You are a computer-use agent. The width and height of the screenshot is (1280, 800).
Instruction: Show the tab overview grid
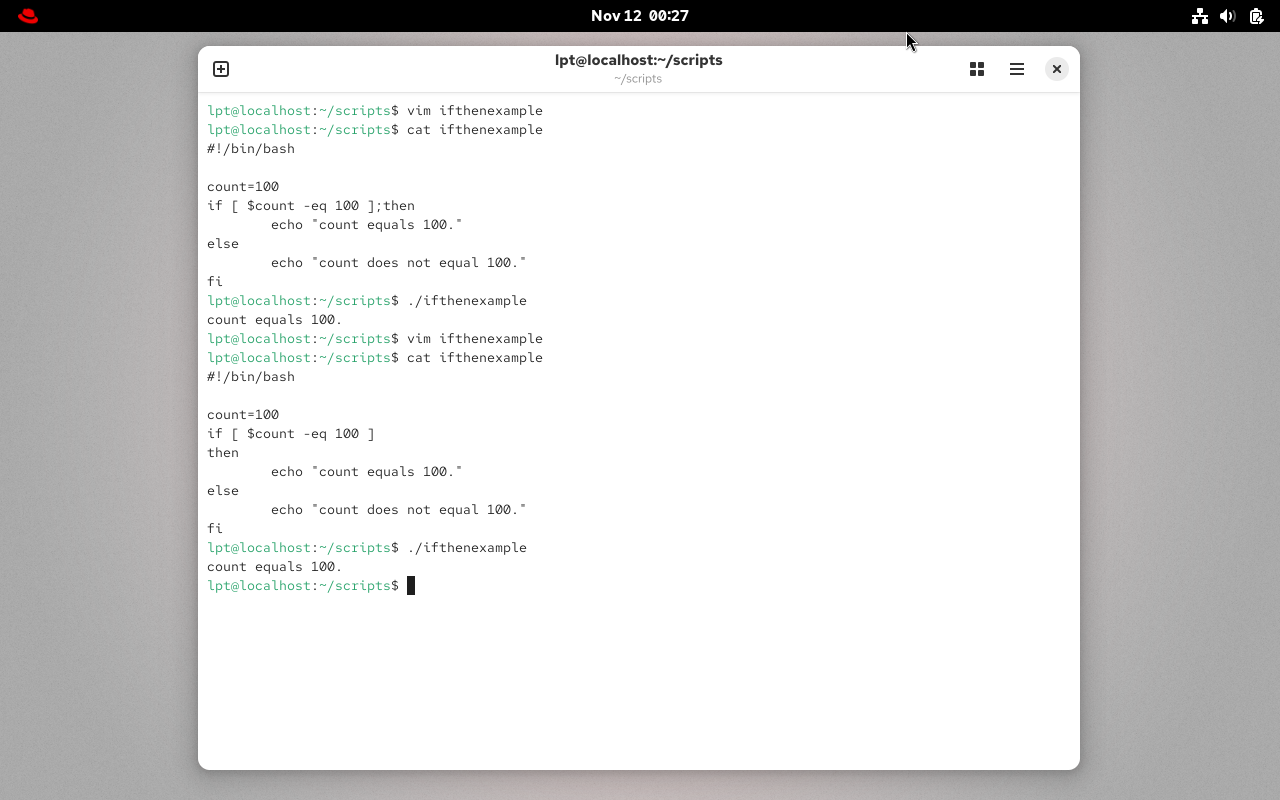click(977, 69)
